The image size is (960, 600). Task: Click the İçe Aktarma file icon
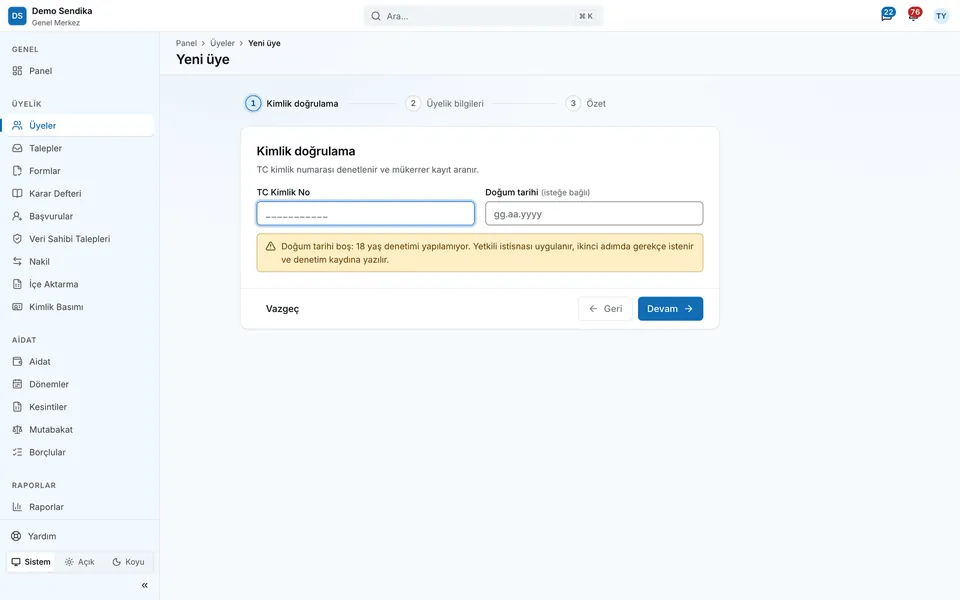(x=17, y=284)
